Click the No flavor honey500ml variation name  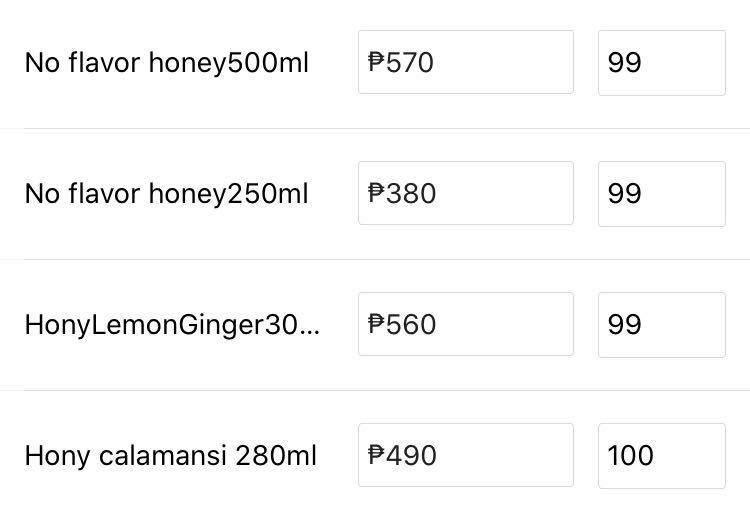(x=167, y=63)
